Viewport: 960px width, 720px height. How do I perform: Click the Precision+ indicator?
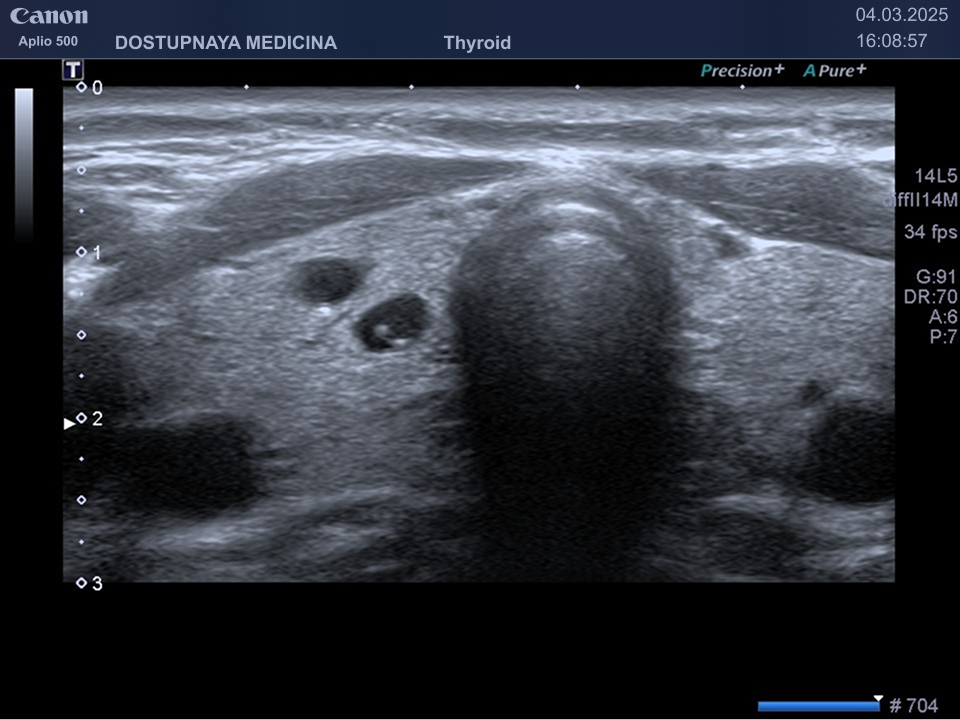(742, 71)
